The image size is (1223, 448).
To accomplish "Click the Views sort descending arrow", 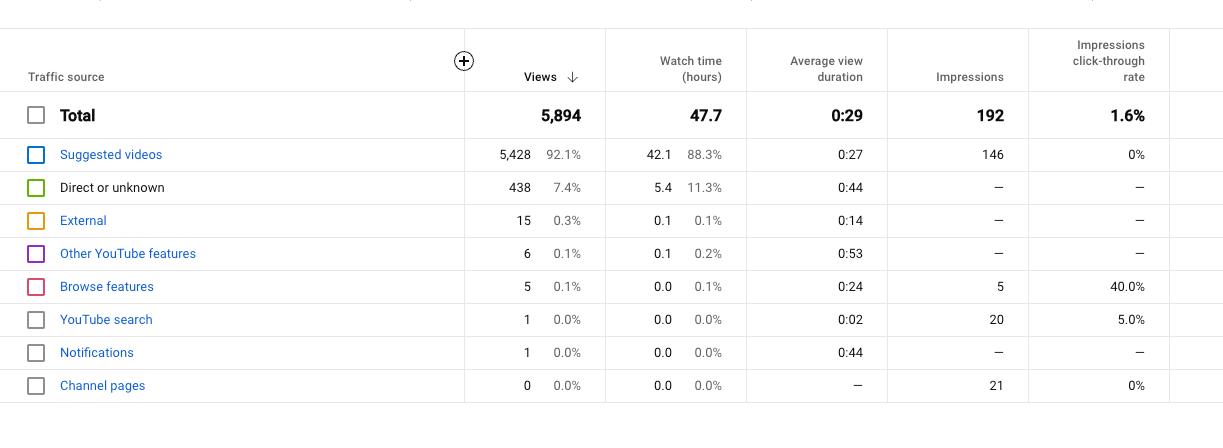I will coord(573,77).
